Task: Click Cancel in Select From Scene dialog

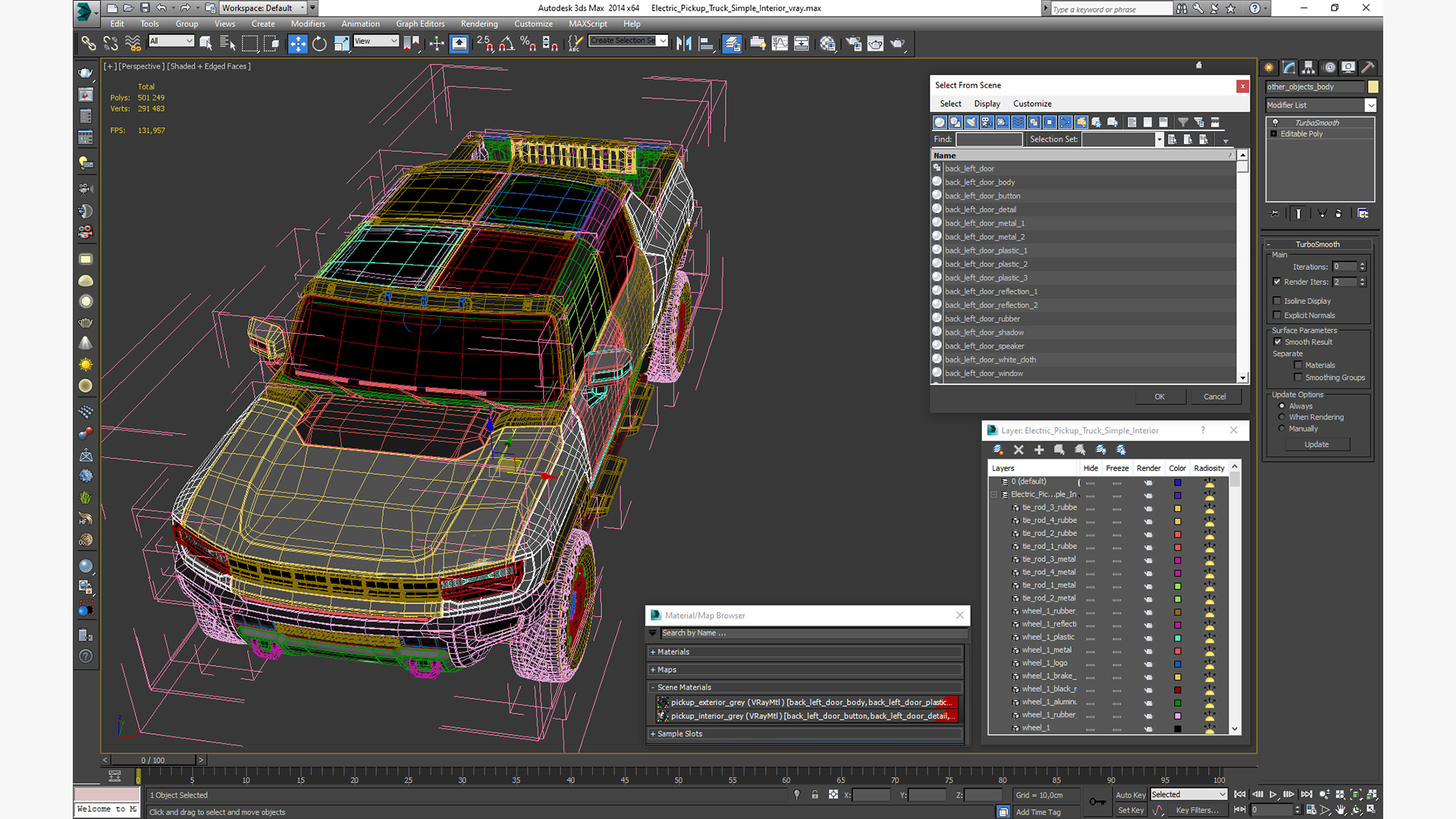Action: [x=1215, y=397]
